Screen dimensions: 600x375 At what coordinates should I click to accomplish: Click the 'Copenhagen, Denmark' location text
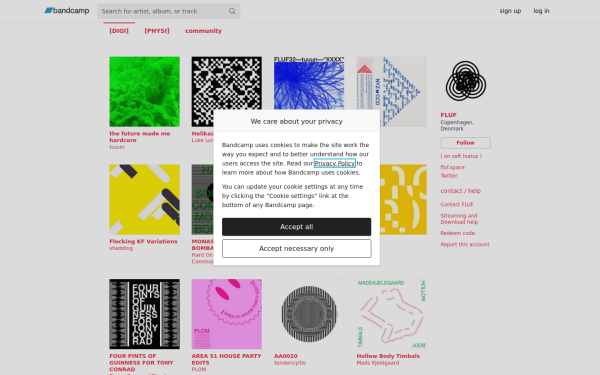pyautogui.click(x=457, y=126)
